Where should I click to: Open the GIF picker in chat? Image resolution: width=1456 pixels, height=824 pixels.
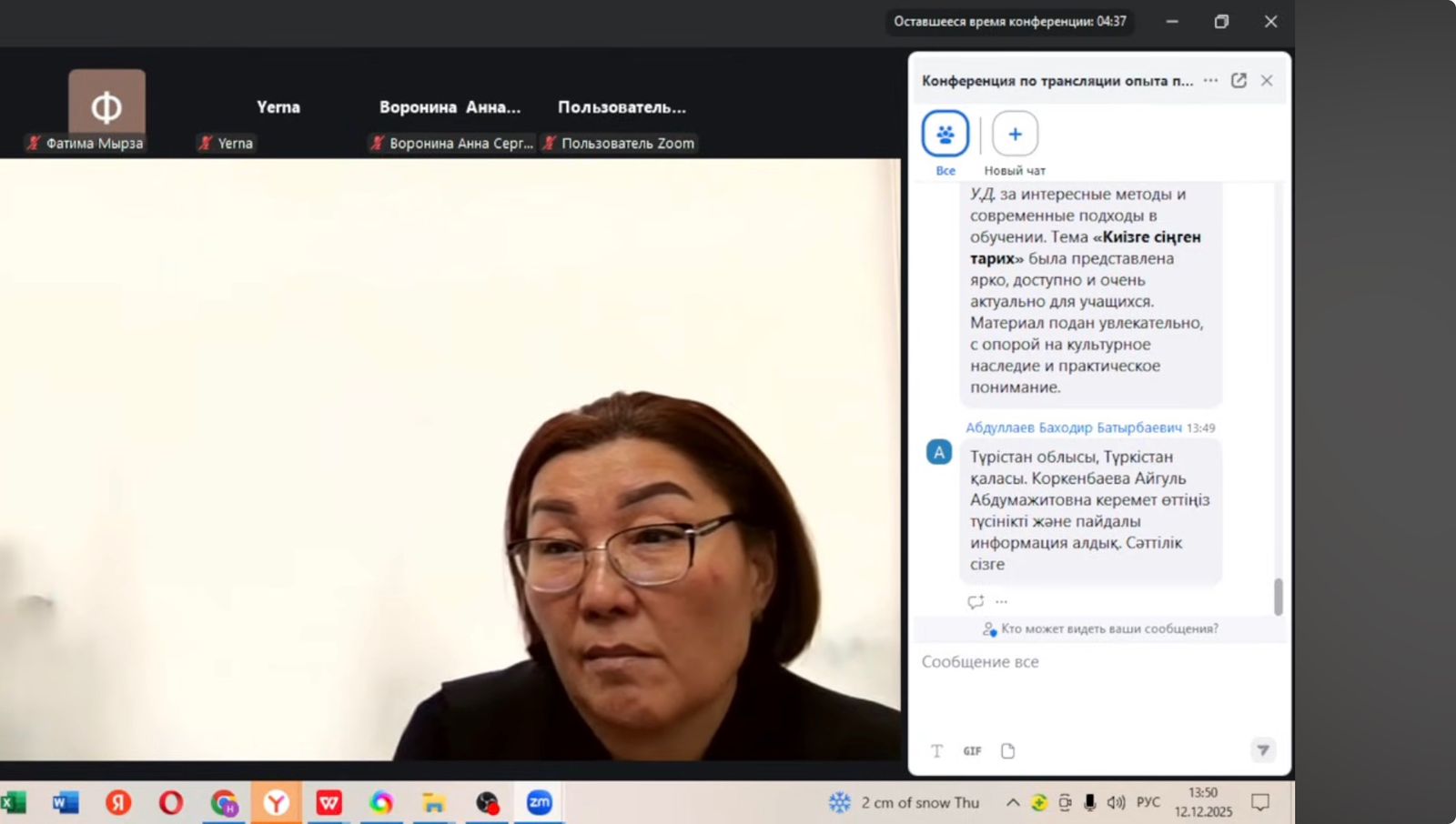(972, 750)
